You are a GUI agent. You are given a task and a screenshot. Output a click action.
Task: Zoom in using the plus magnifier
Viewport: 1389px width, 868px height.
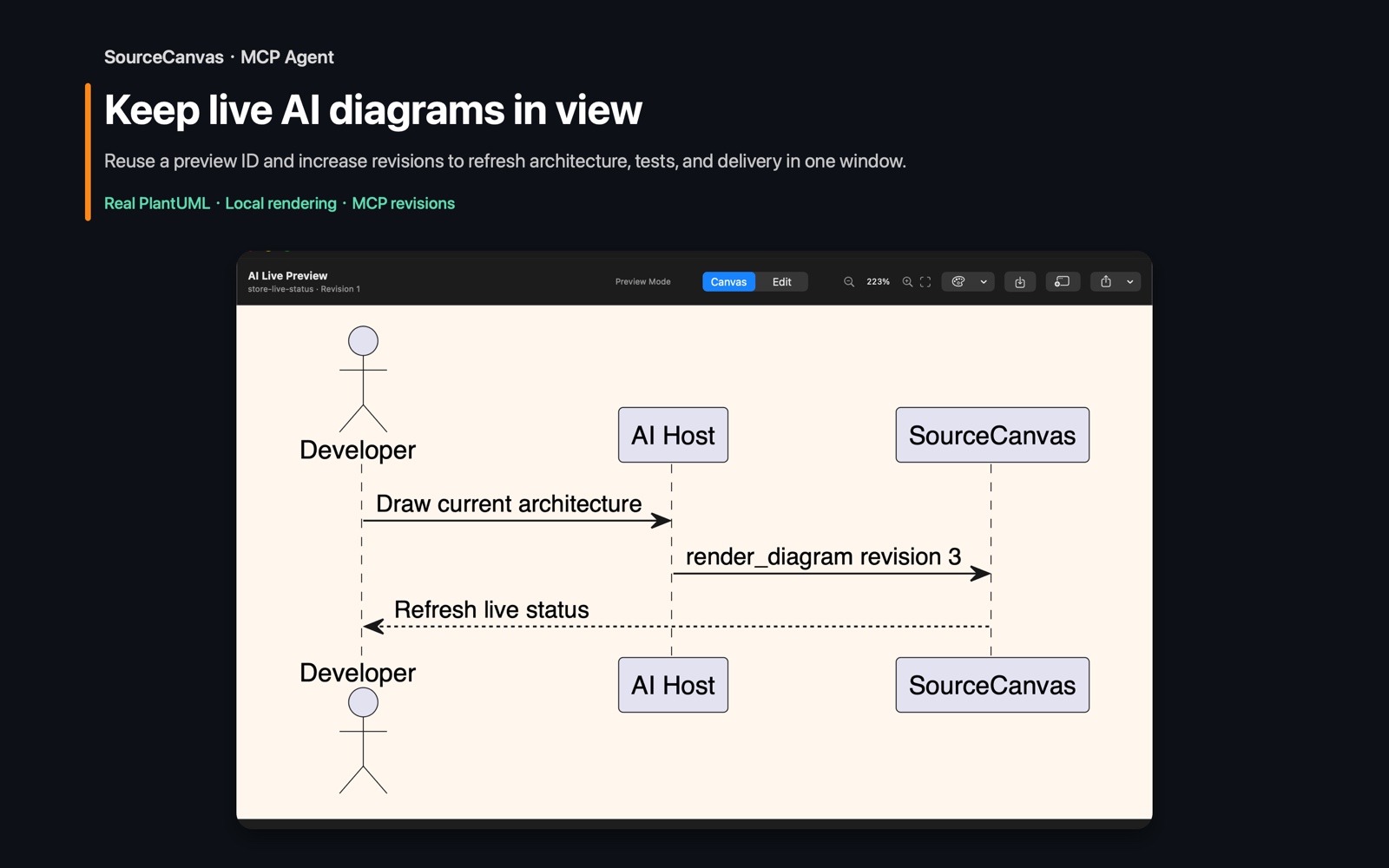click(907, 282)
